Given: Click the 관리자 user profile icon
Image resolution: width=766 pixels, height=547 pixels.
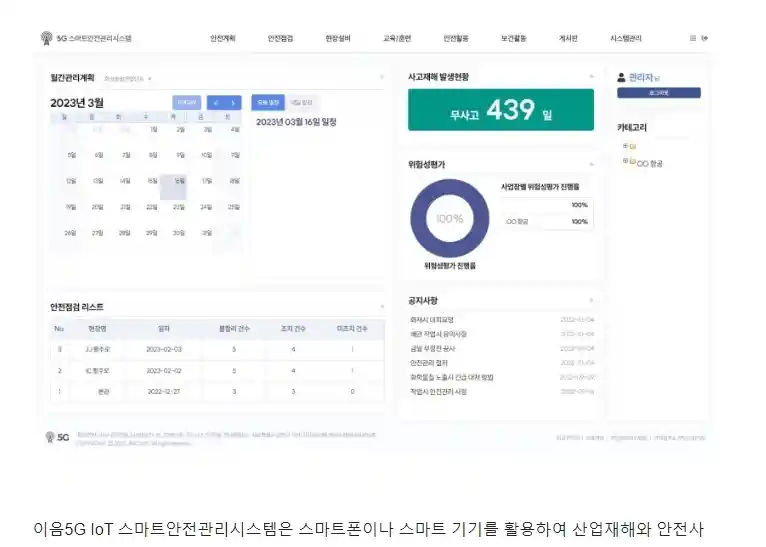Looking at the screenshot, I should pyautogui.click(x=622, y=76).
